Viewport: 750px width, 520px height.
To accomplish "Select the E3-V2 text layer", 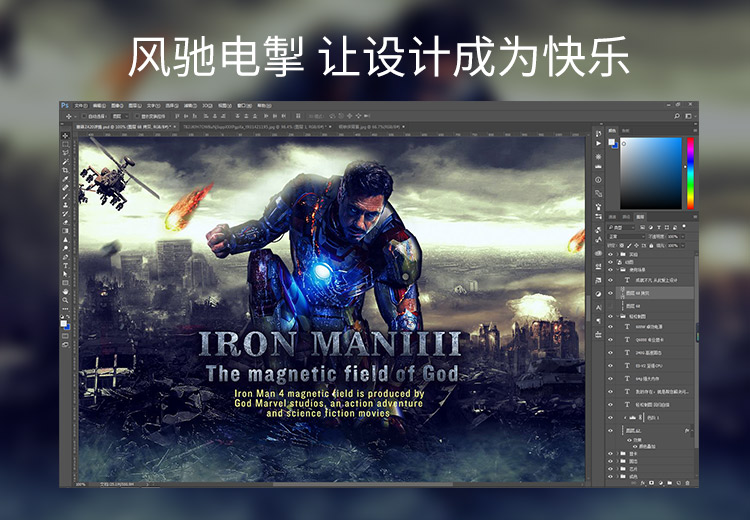I will click(x=653, y=365).
